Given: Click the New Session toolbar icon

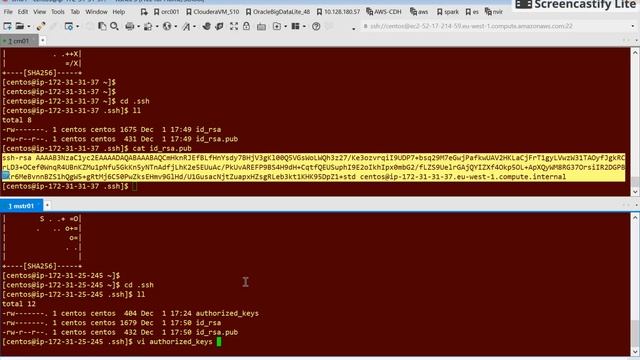Looking at the screenshot, I should click(7, 26).
